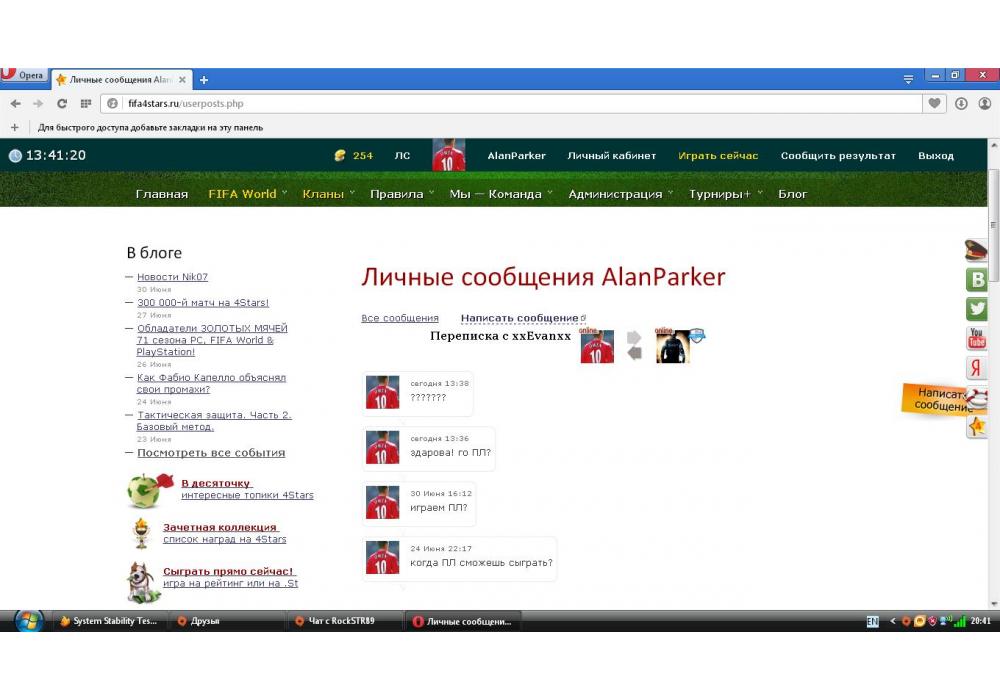Click the address bar with fifa4stars.ru URL

pyautogui.click(x=500, y=103)
